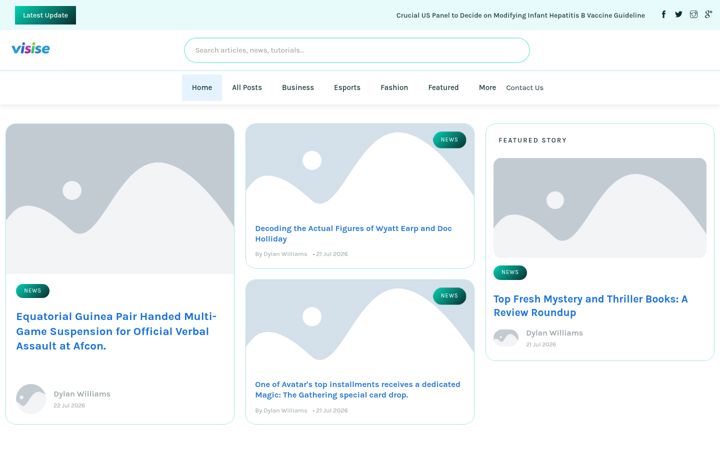Open the All Posts menu item

coord(247,87)
